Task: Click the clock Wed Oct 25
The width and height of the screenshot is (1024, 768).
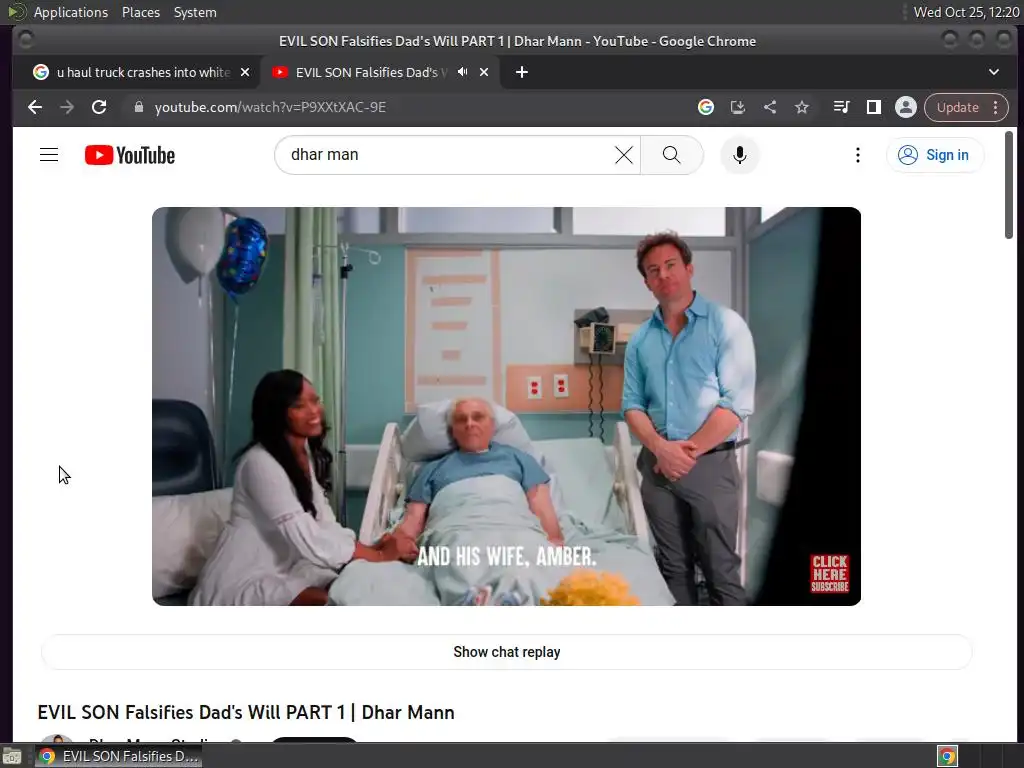Action: (x=967, y=12)
